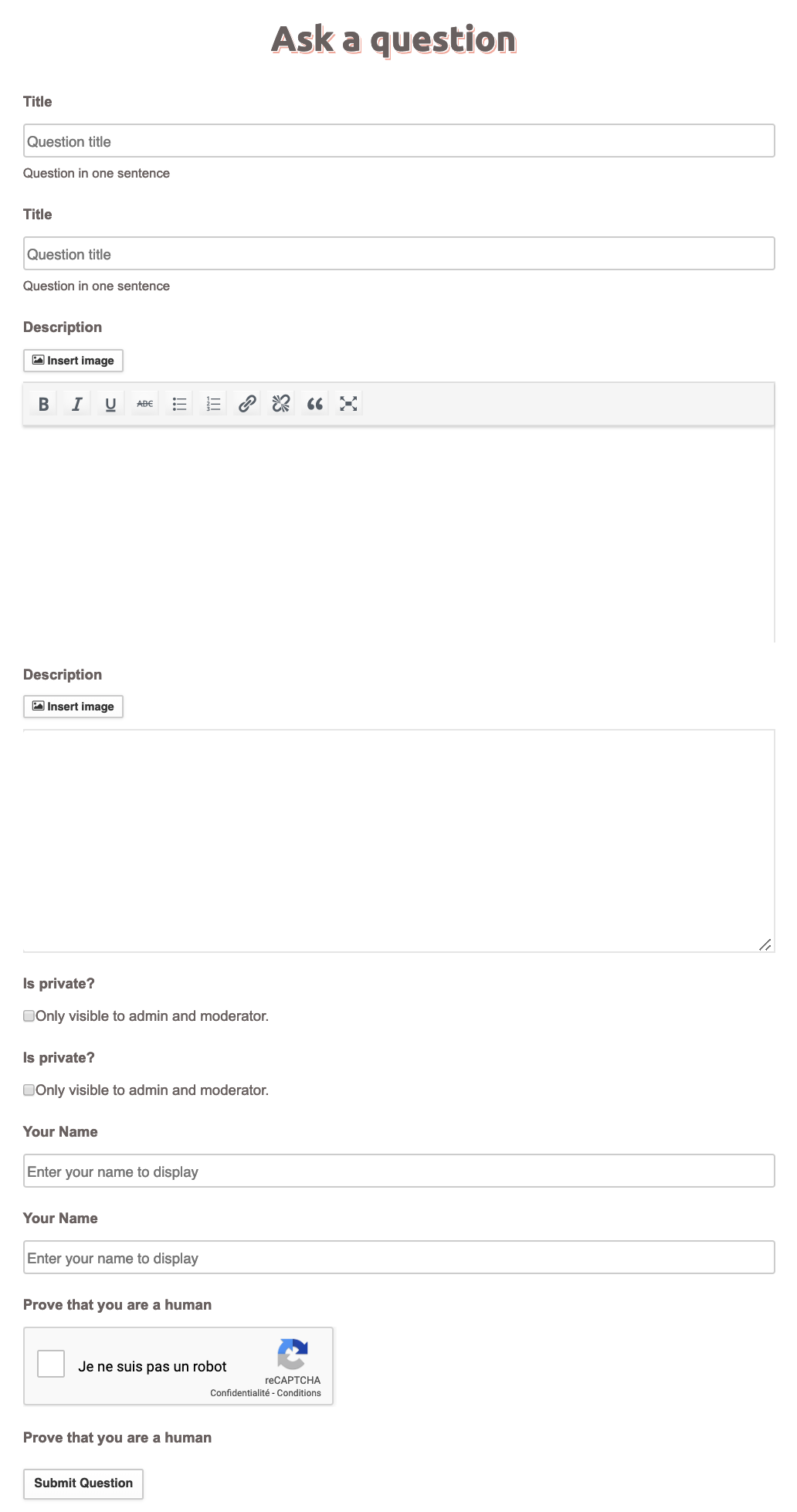Click the second Insert image button
797x1512 pixels.
pyautogui.click(x=73, y=707)
